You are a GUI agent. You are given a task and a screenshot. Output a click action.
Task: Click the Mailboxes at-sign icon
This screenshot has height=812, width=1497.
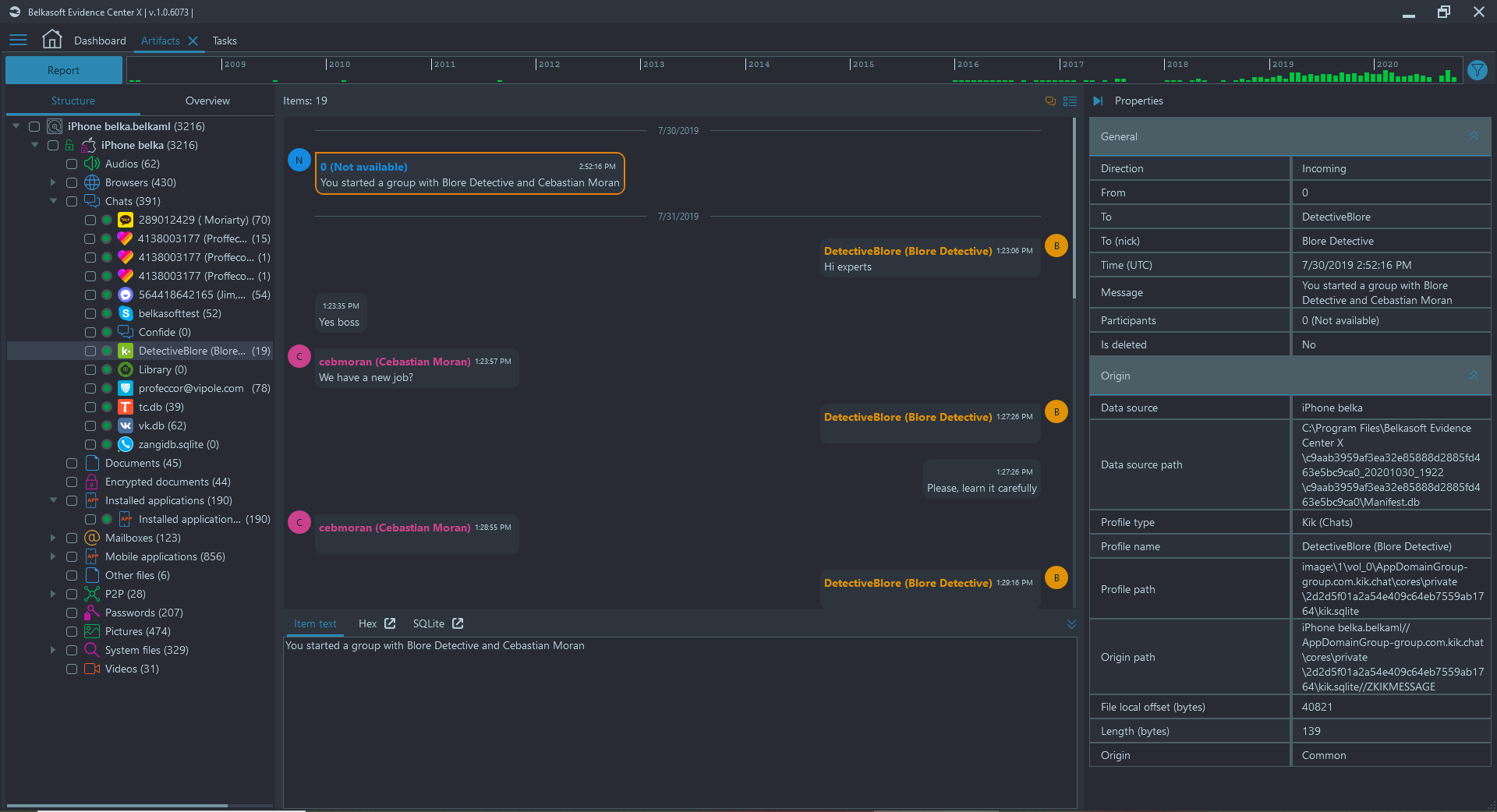pyautogui.click(x=92, y=538)
